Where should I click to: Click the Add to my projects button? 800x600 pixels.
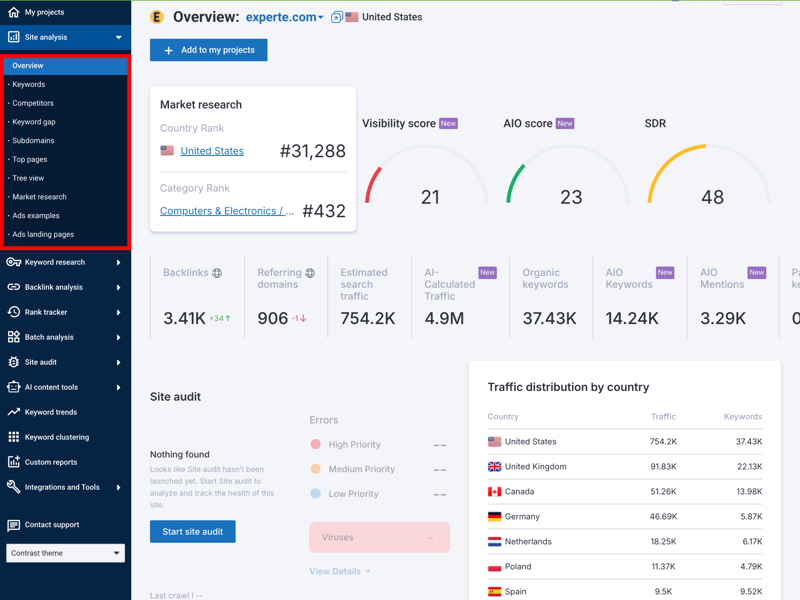tap(209, 50)
